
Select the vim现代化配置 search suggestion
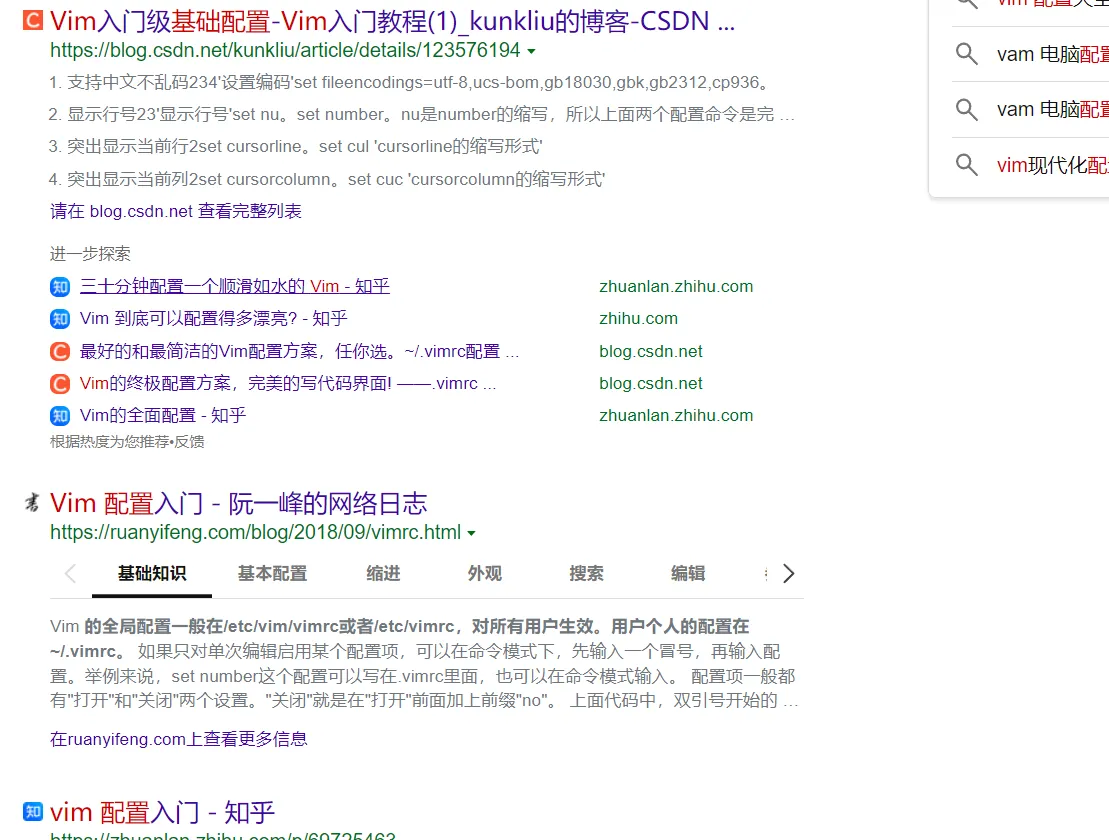point(1052,165)
